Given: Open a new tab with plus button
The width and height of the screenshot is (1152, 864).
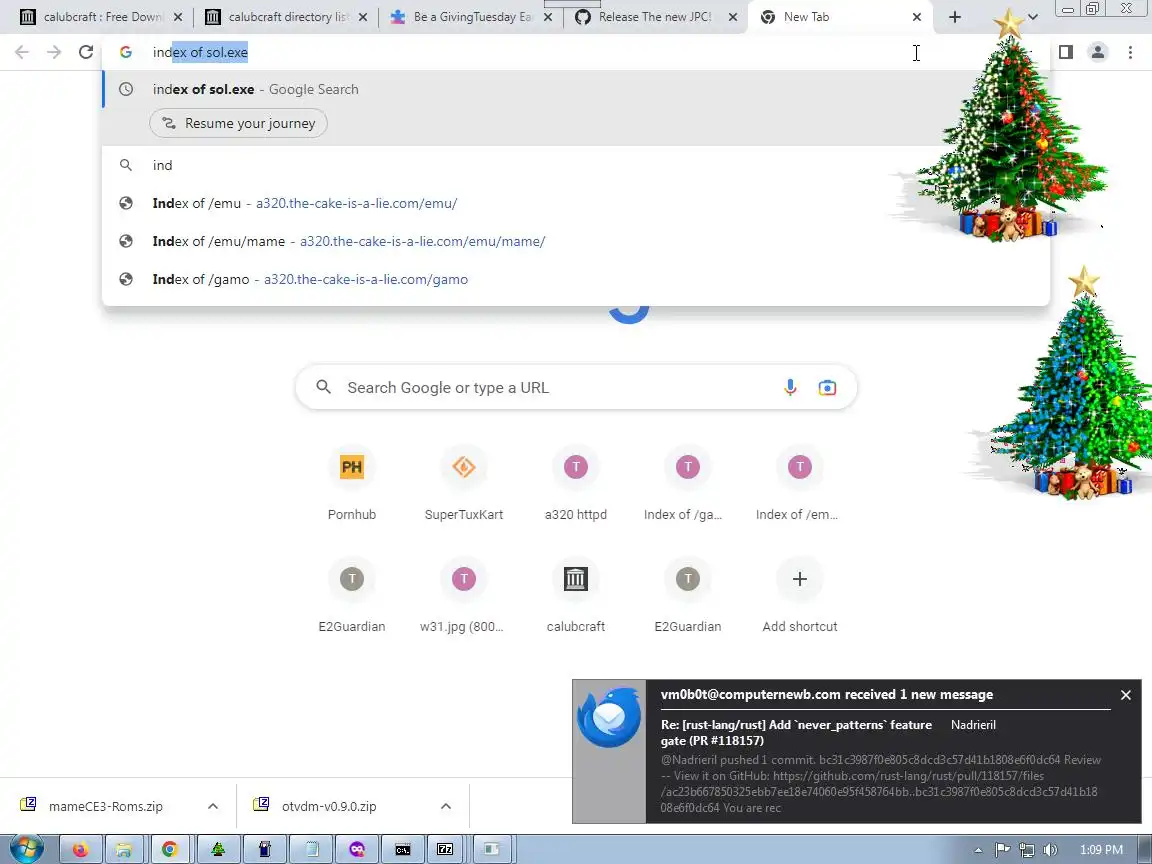Looking at the screenshot, I should (x=954, y=17).
